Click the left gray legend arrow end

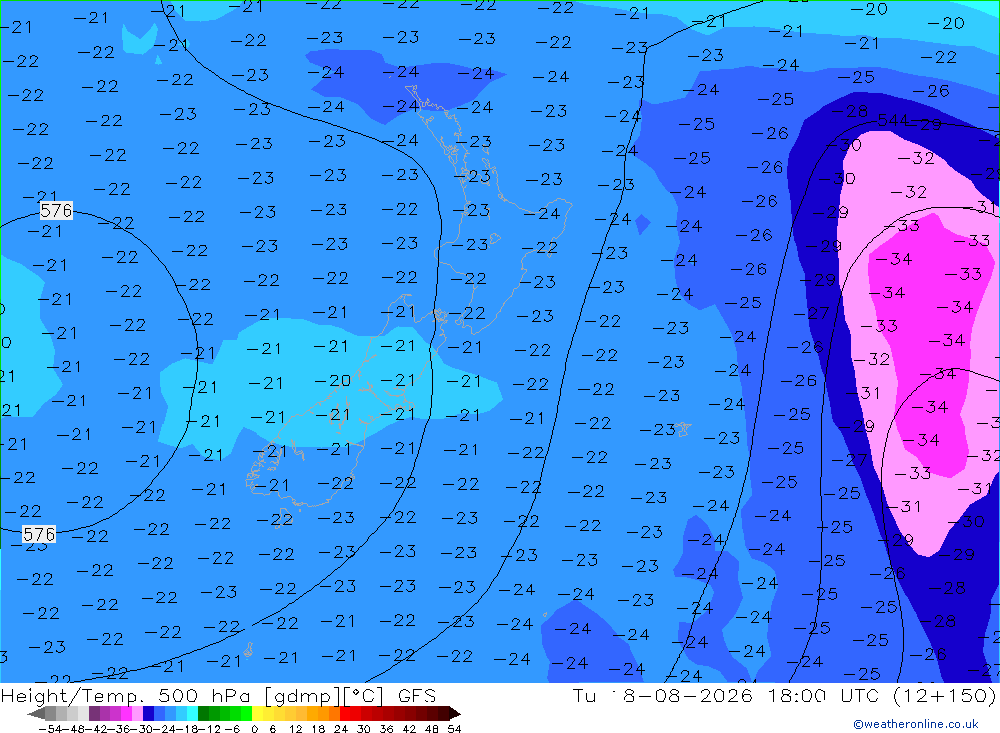tap(36, 713)
